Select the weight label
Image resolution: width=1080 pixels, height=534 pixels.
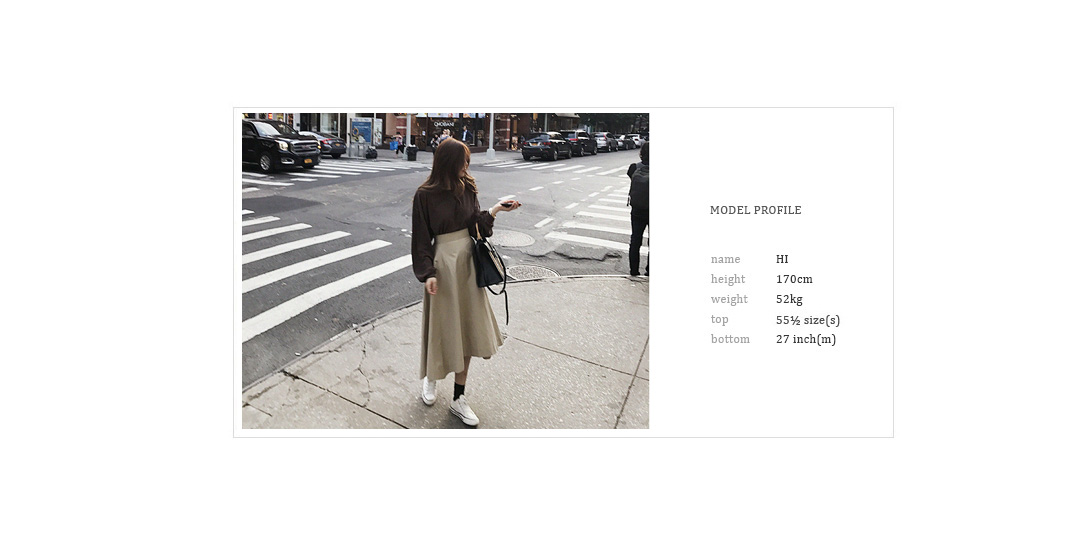[x=729, y=299]
